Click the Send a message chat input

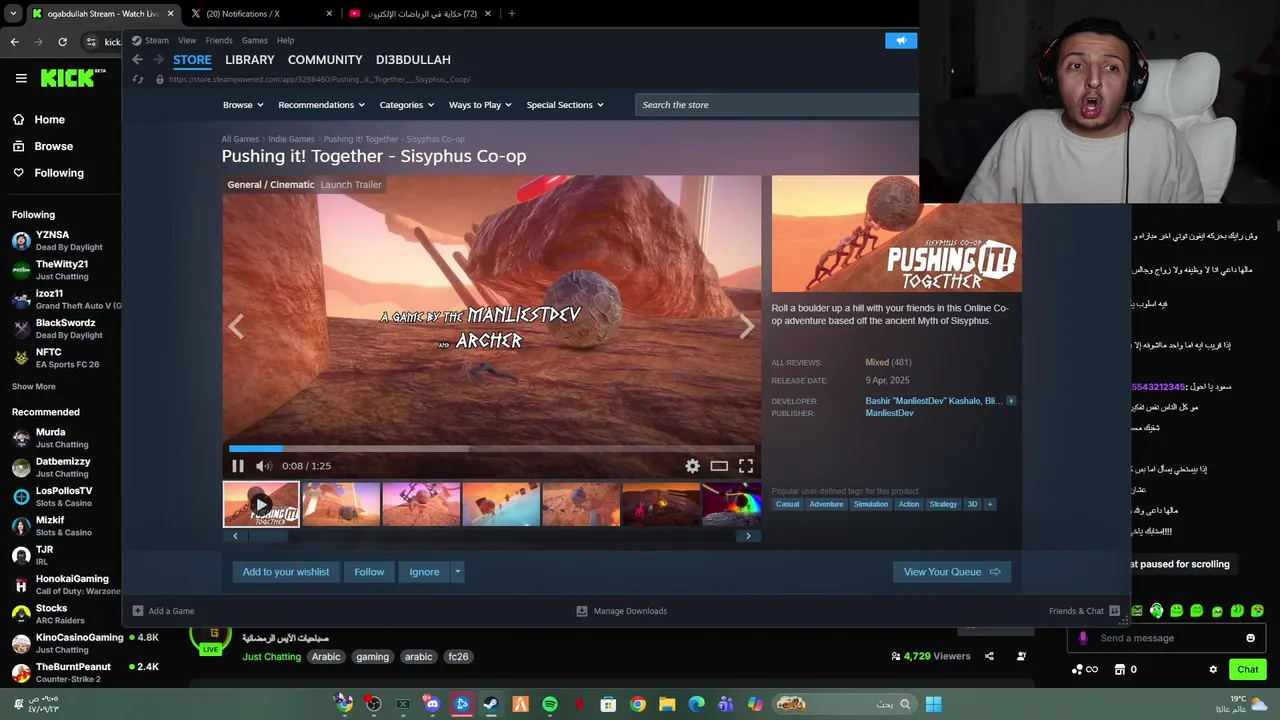click(x=1165, y=638)
